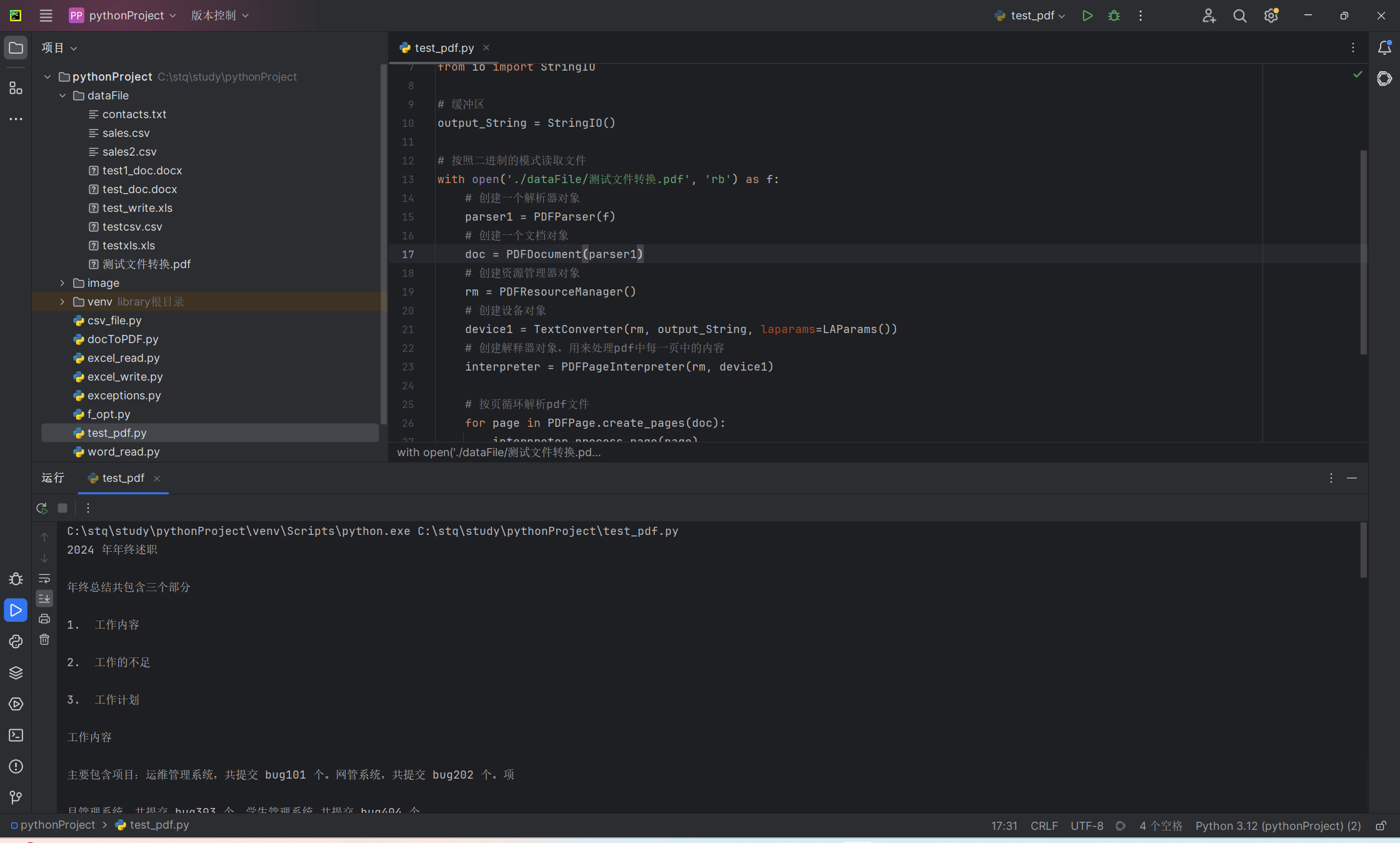Open the Git version control tool window

pyautogui.click(x=16, y=797)
